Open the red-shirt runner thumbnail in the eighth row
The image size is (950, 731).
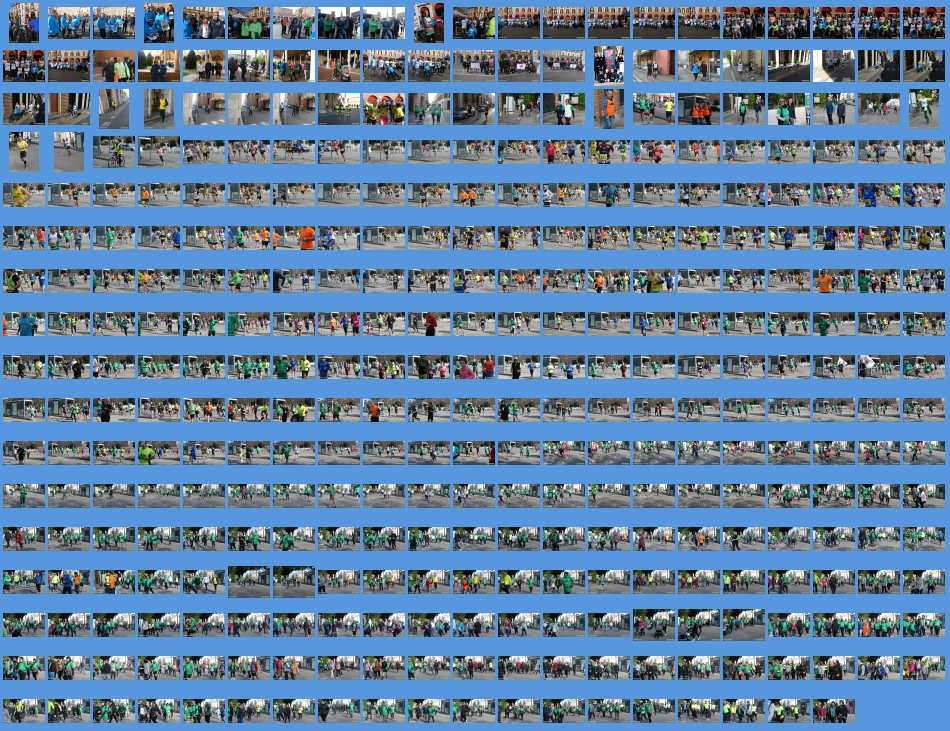429,324
